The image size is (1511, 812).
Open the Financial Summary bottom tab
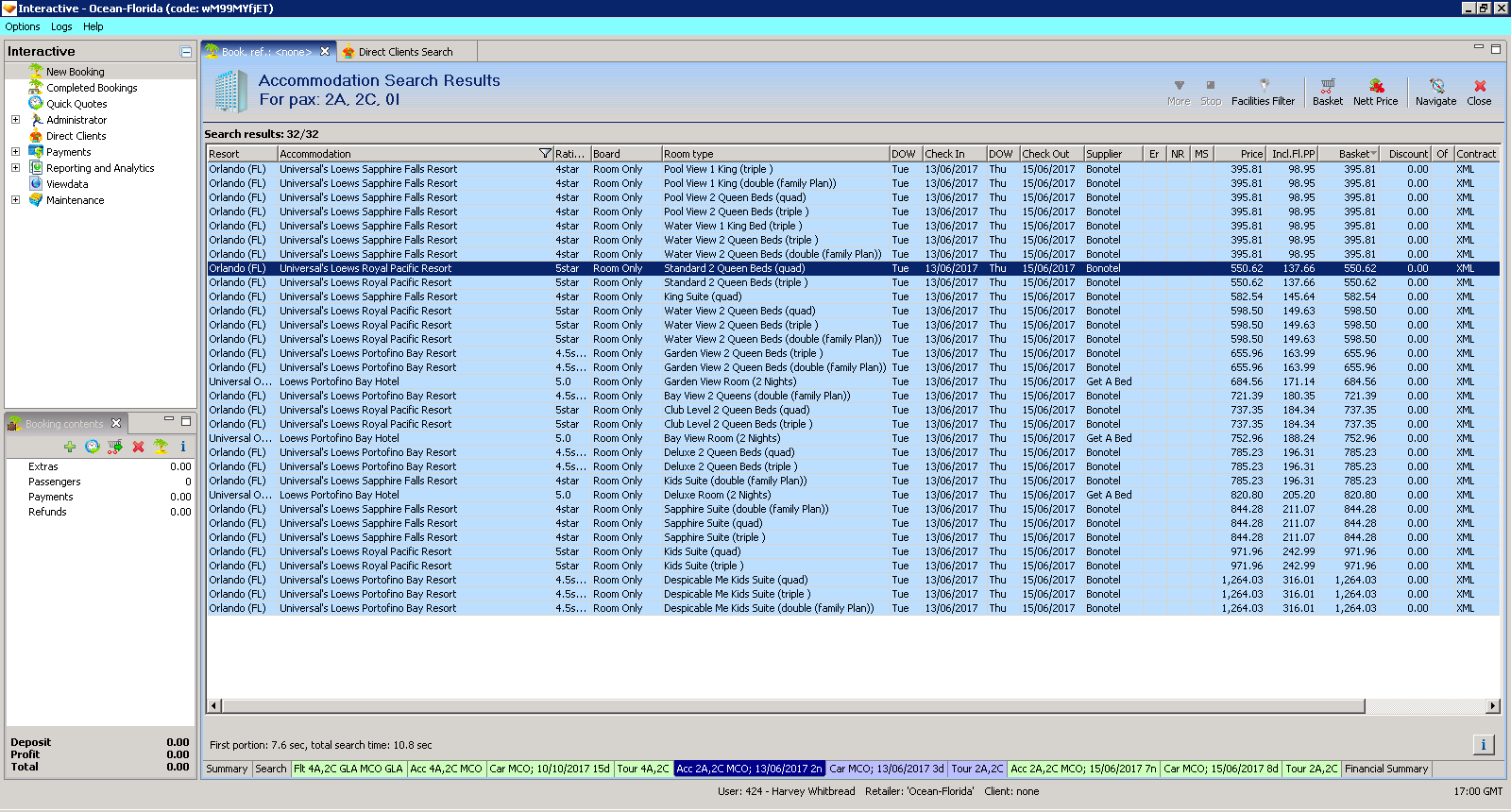pos(1385,769)
